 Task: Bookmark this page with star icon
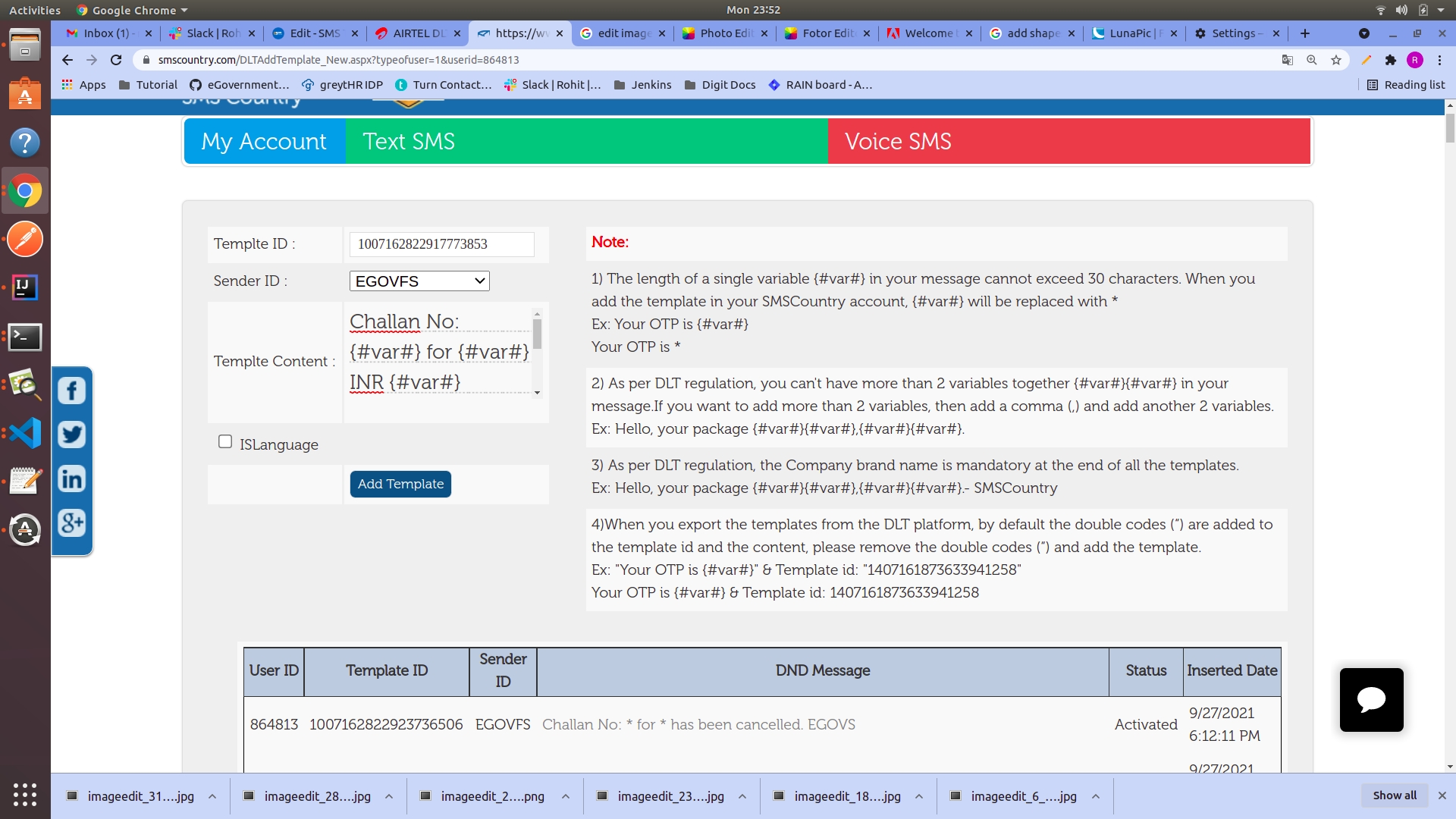click(1336, 60)
